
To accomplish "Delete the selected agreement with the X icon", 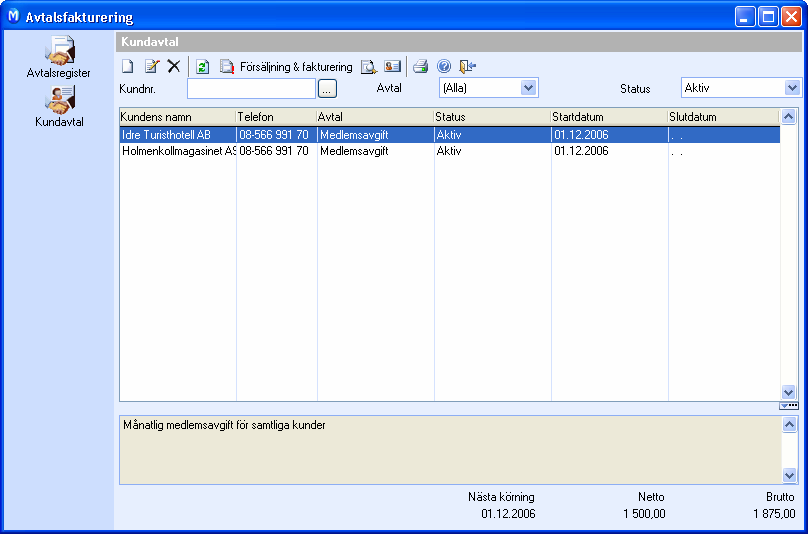I will coord(174,66).
